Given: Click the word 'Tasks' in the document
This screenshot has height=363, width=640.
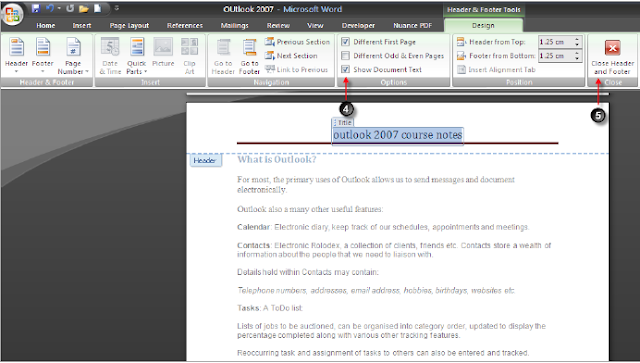Looking at the screenshot, I should 248,308.
